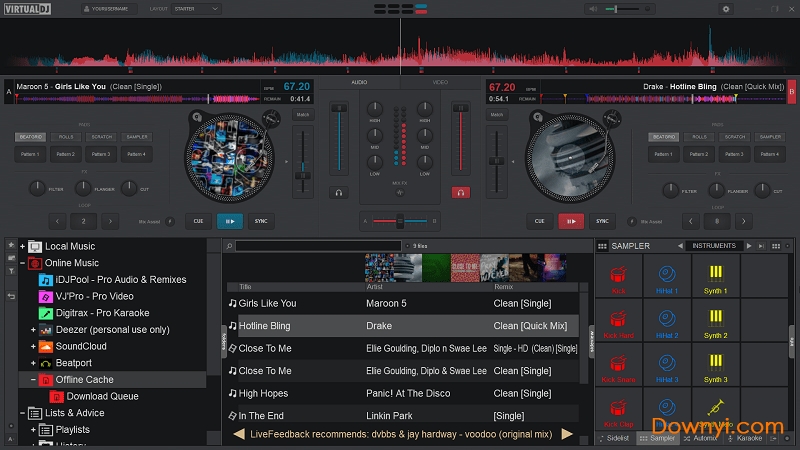Select Hotline Bling track row
This screenshot has height=450, width=800.
(x=401, y=326)
